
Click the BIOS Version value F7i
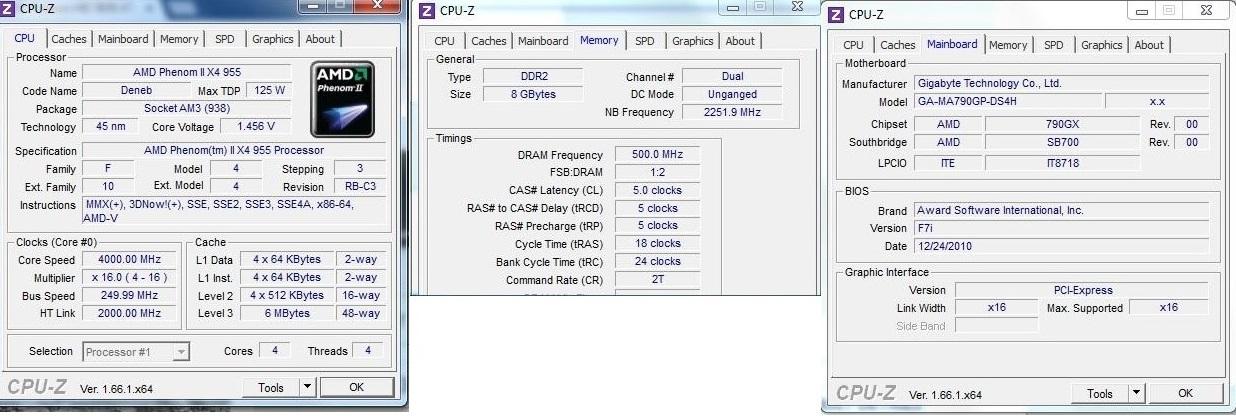pyautogui.click(x=1061, y=228)
